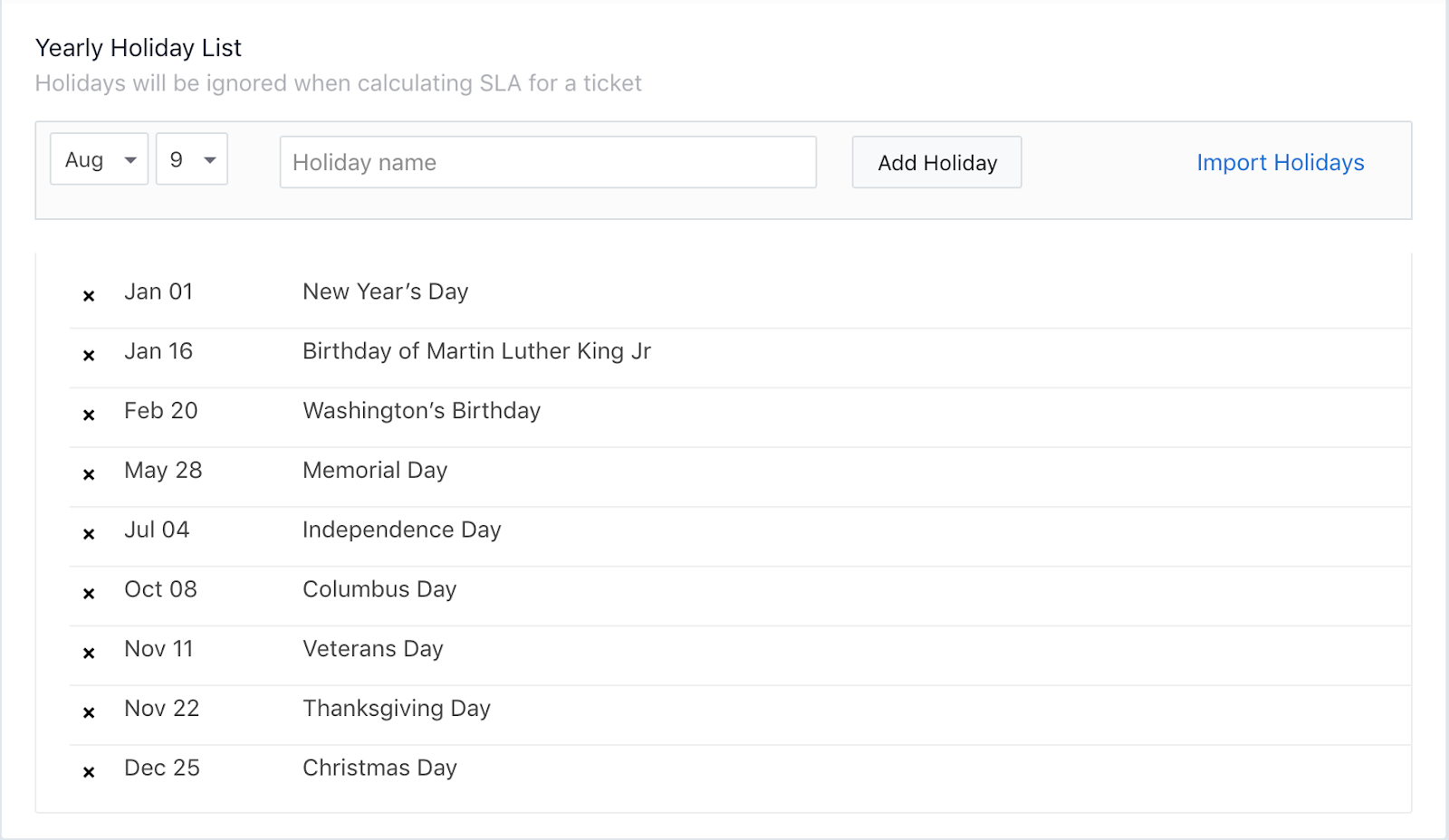The width and height of the screenshot is (1449, 840).
Task: Select the May 28 date entry
Action: (163, 471)
